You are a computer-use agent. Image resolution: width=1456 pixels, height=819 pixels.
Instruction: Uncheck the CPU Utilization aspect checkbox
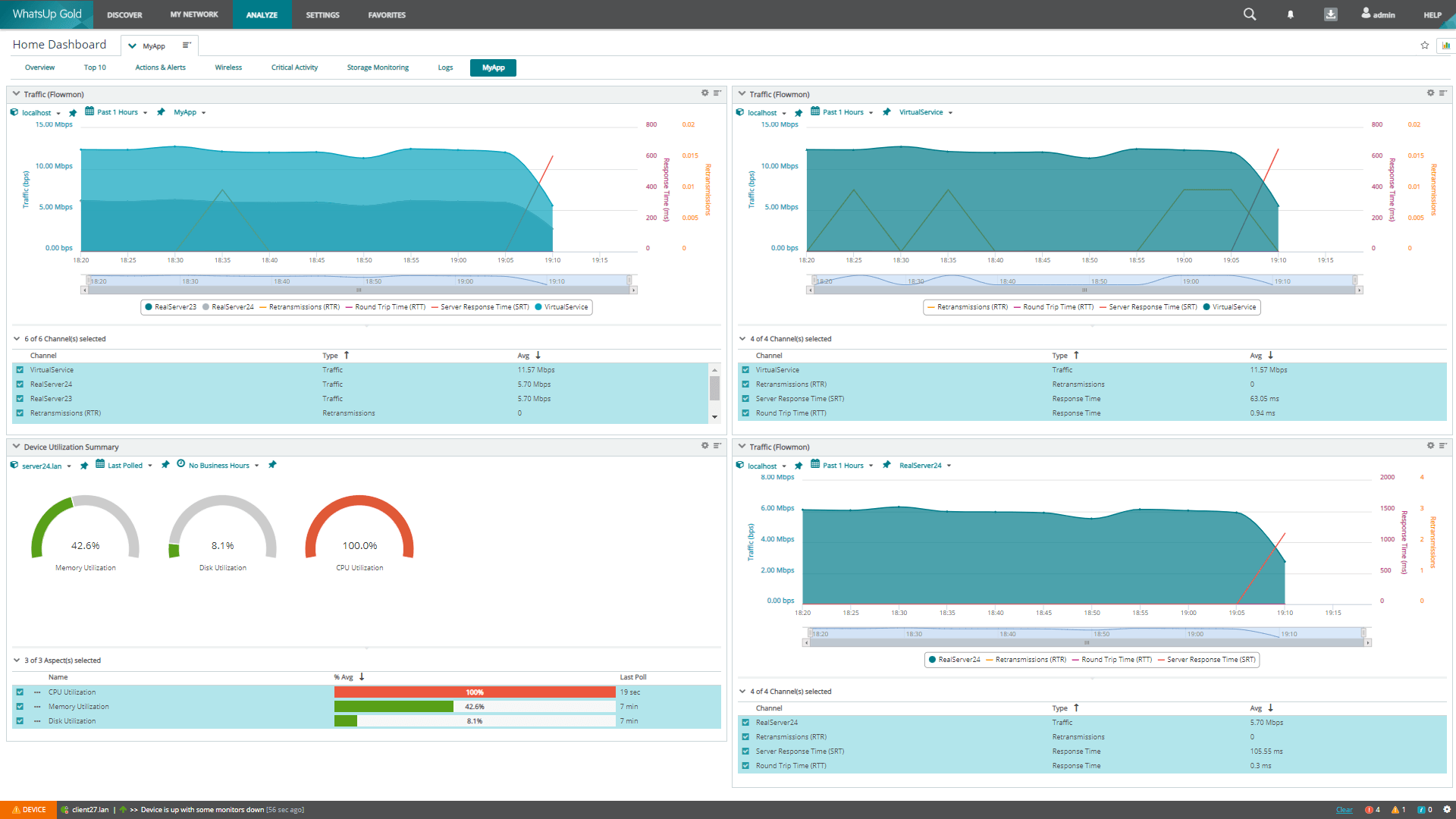20,692
